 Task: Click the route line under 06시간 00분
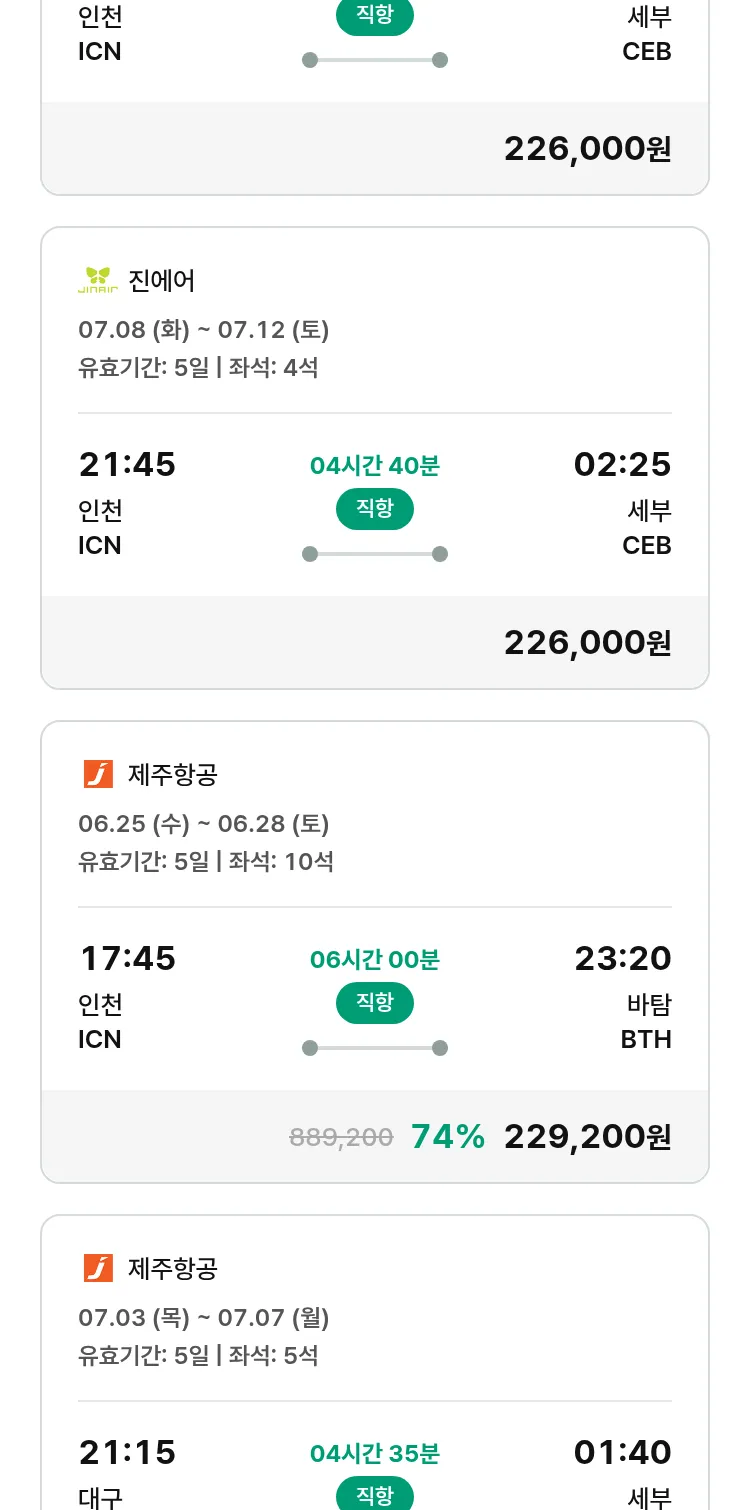coord(375,1048)
